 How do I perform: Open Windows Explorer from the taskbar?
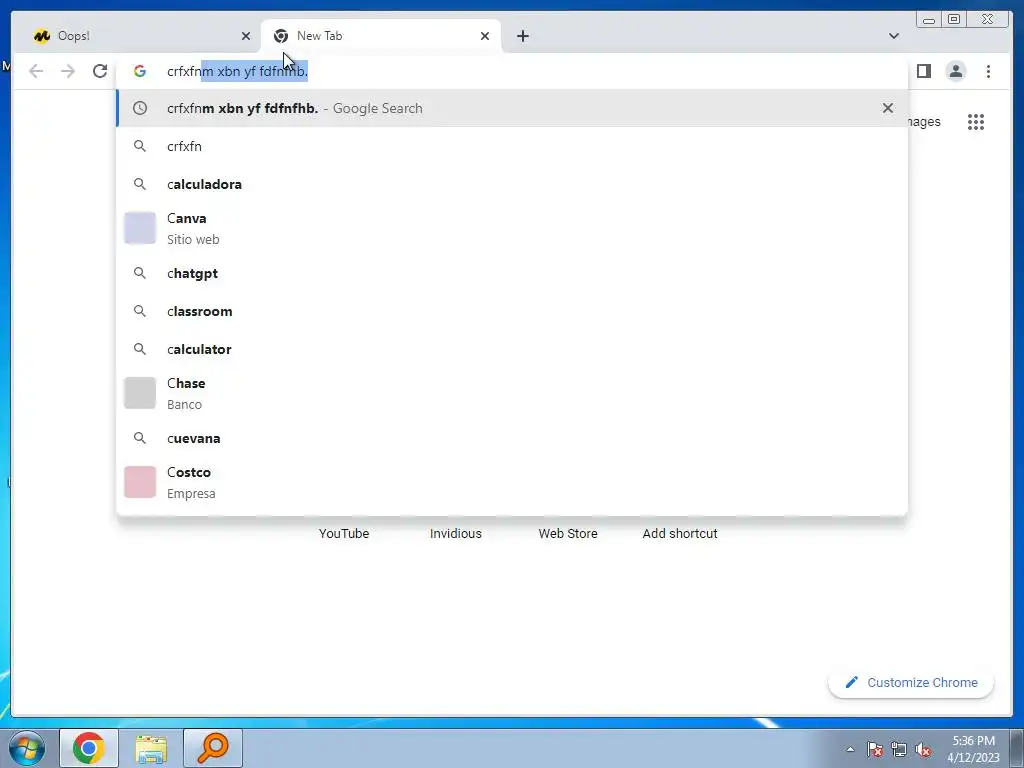point(151,748)
